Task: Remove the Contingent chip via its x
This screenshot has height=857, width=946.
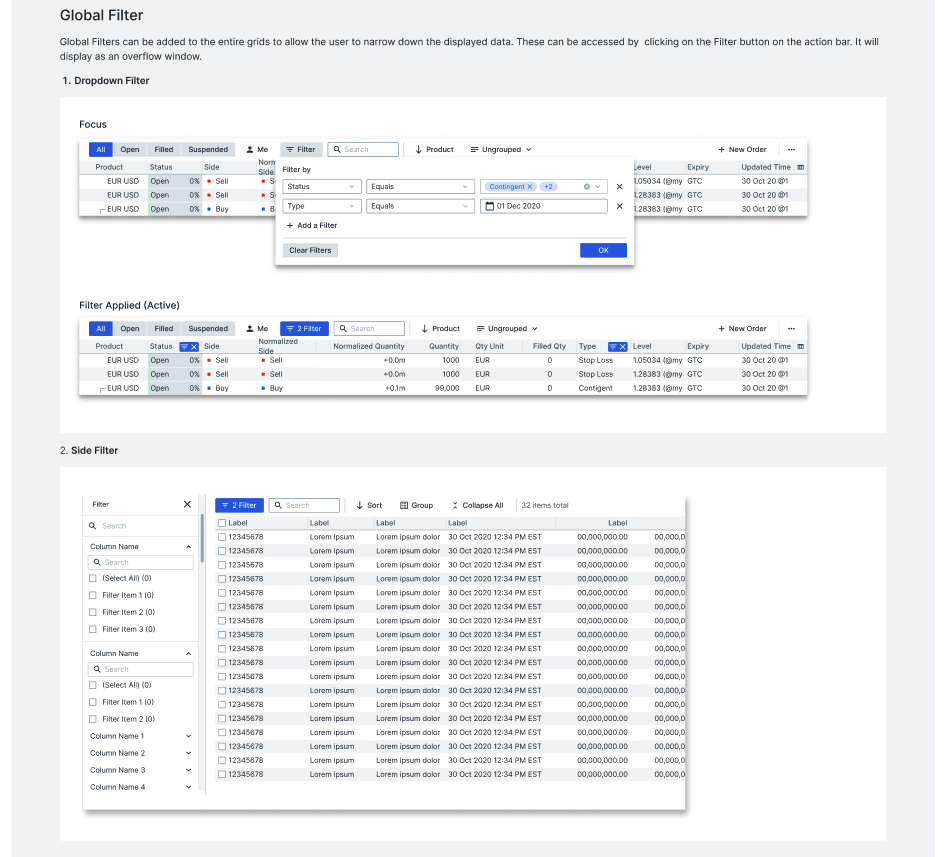Action: (530, 187)
